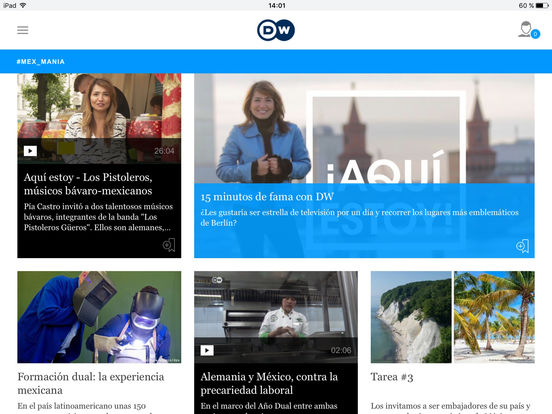Tap the ¡Aquí estoy! banner image
This screenshot has width=552, height=414.
tap(364, 128)
